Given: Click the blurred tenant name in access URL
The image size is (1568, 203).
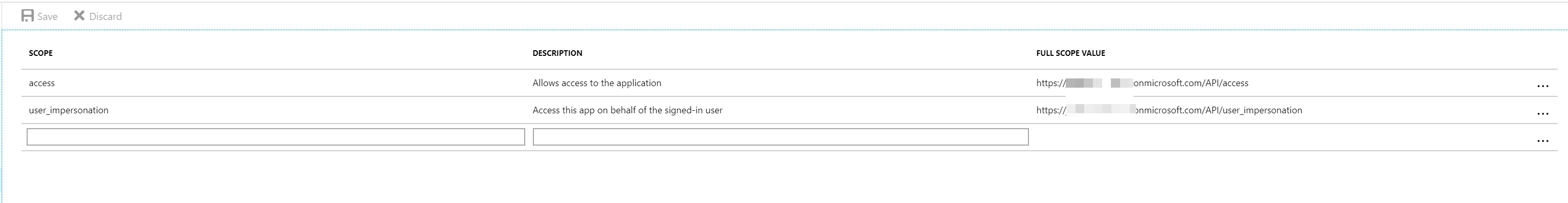Looking at the screenshot, I should [1099, 83].
